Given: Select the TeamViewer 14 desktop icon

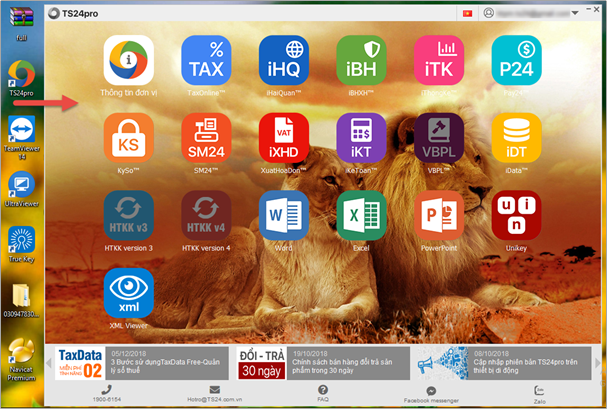Looking at the screenshot, I should [22, 137].
